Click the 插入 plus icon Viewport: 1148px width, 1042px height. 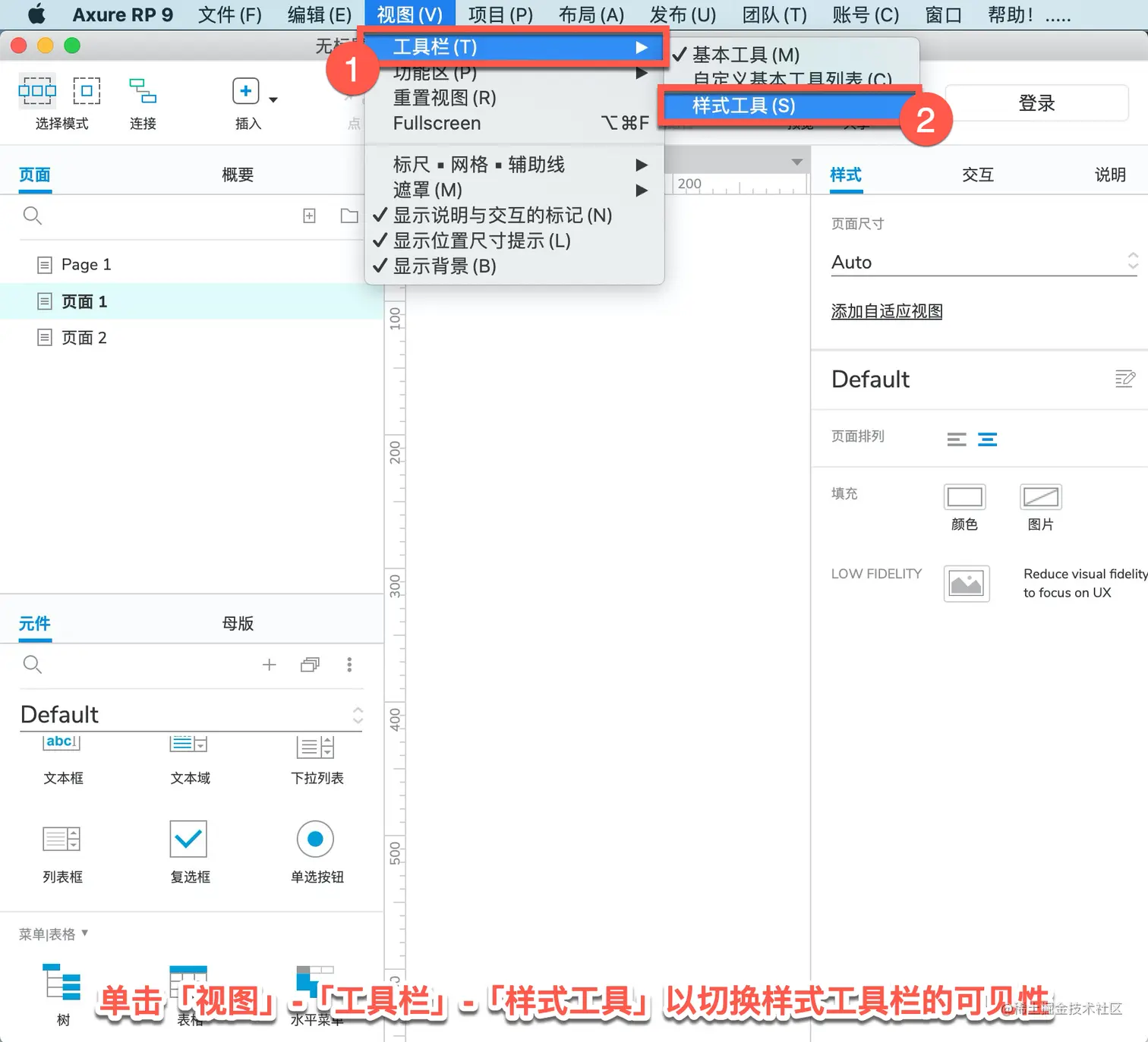245,91
